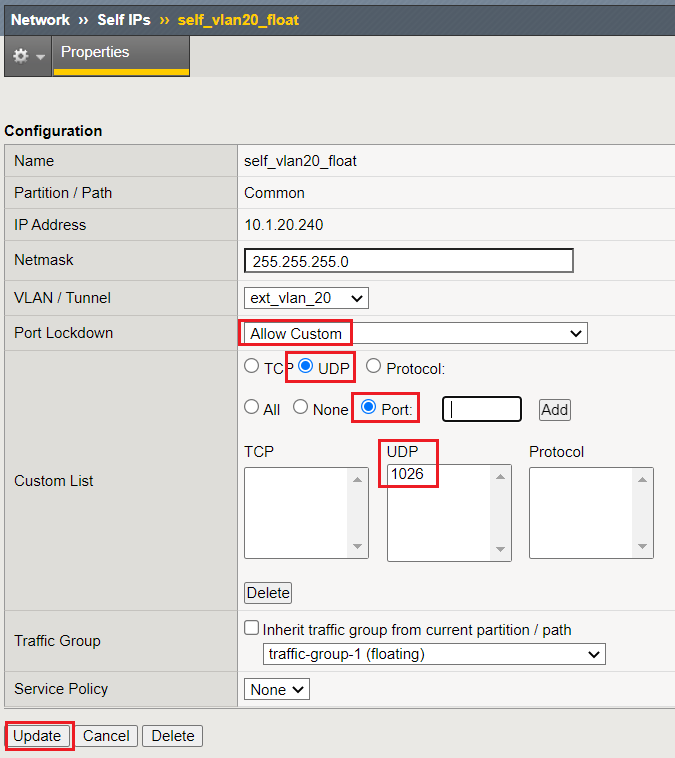The height and width of the screenshot is (758, 675).
Task: Select the UDP radio button
Action: pyautogui.click(x=305, y=366)
